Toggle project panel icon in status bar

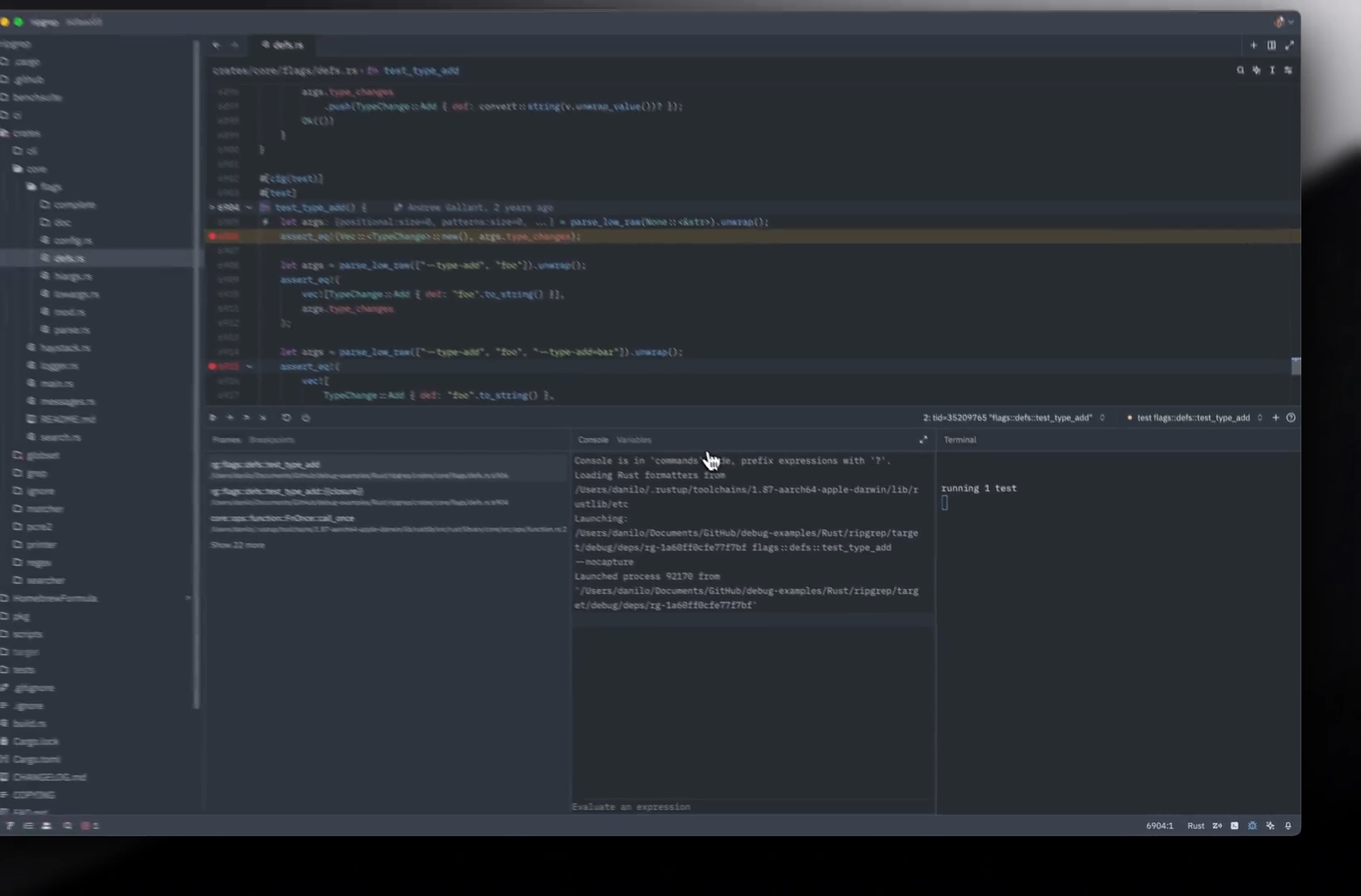tap(10, 825)
